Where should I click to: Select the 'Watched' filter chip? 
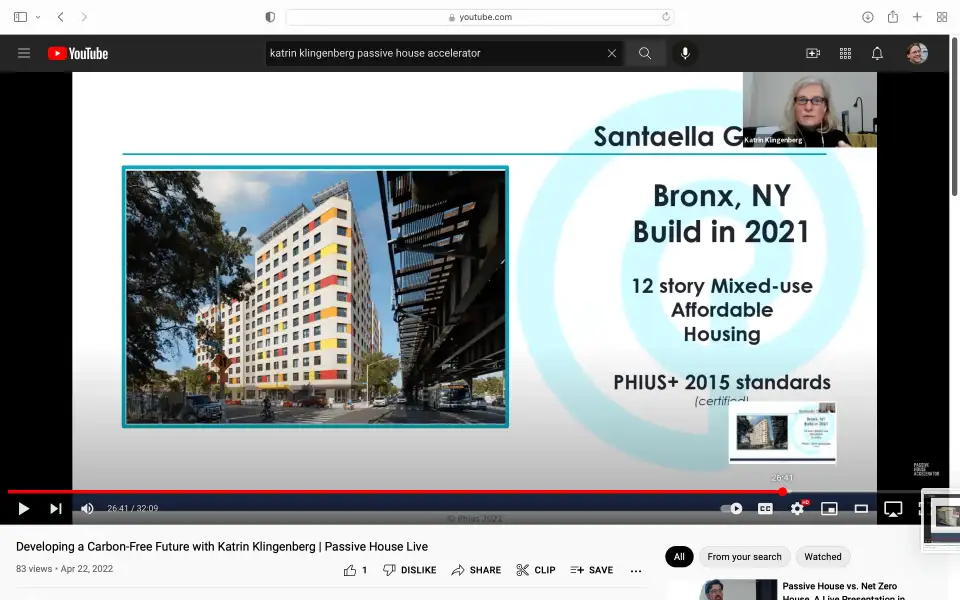(823, 557)
